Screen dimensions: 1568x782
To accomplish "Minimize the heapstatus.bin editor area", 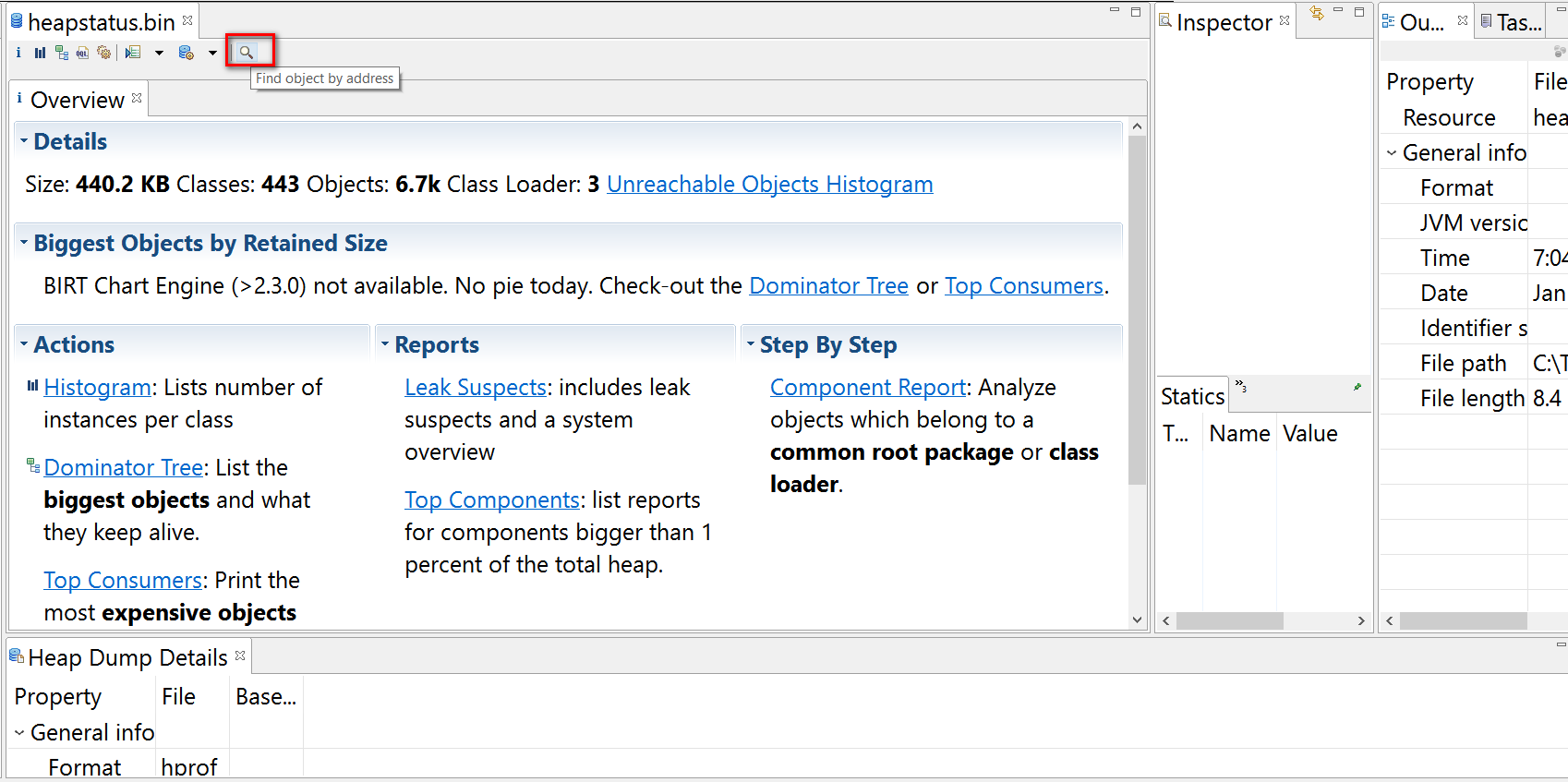I will [1114, 10].
